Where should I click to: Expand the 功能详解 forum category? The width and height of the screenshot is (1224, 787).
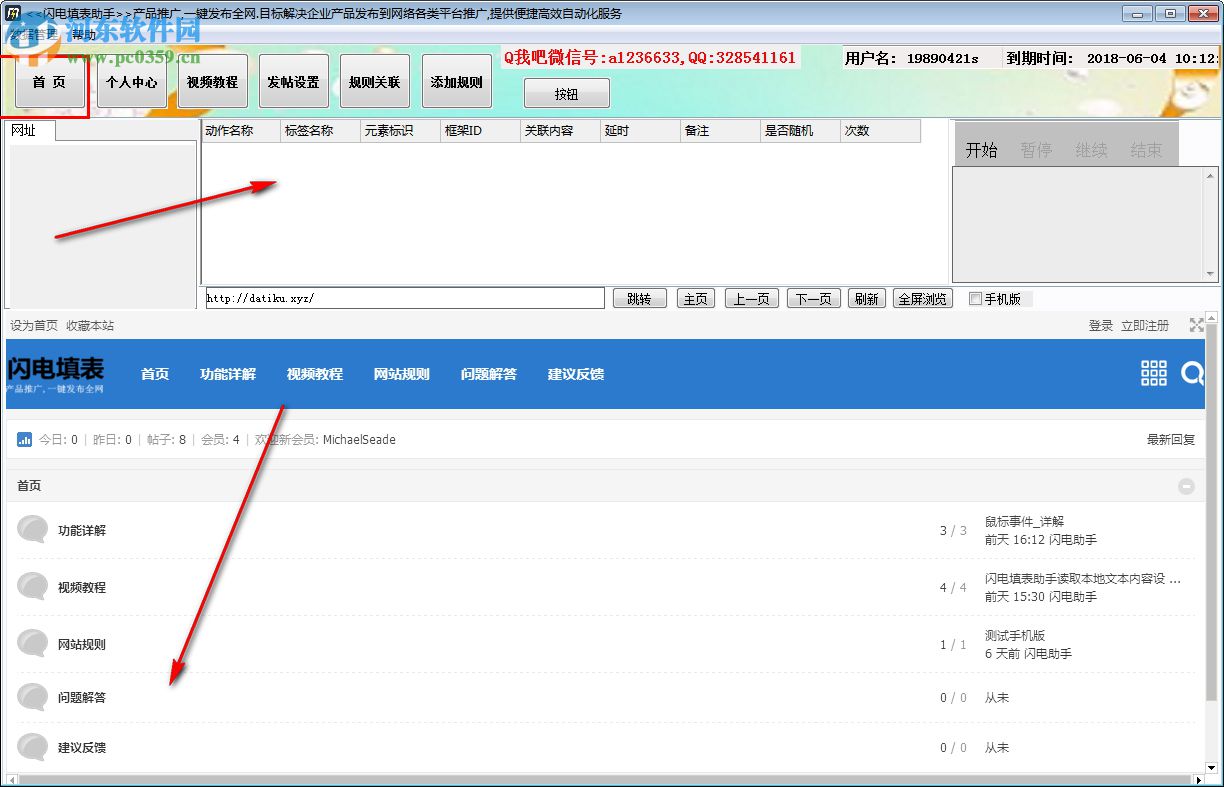pyautogui.click(x=84, y=529)
